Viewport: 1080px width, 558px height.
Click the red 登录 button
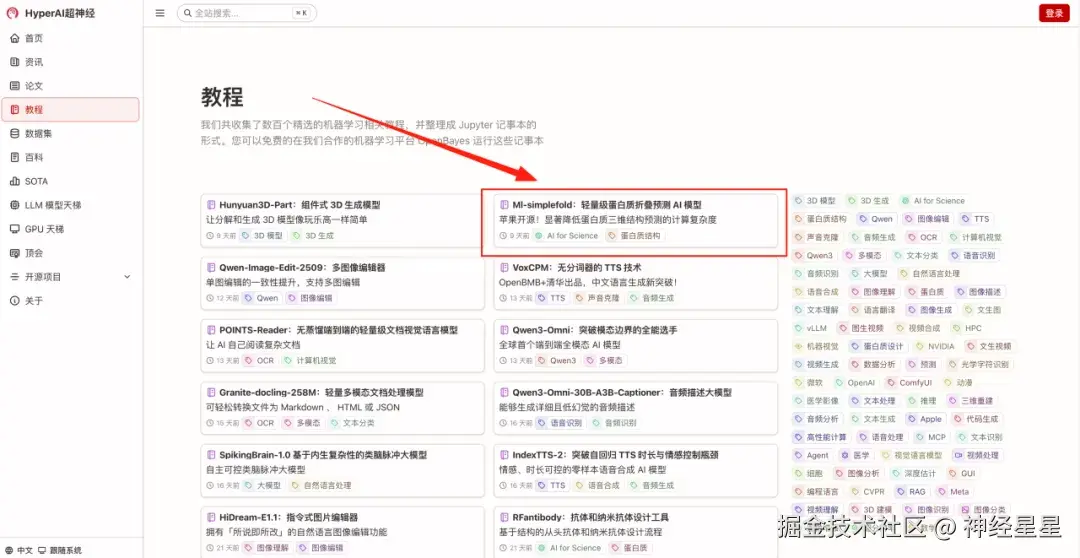1054,13
